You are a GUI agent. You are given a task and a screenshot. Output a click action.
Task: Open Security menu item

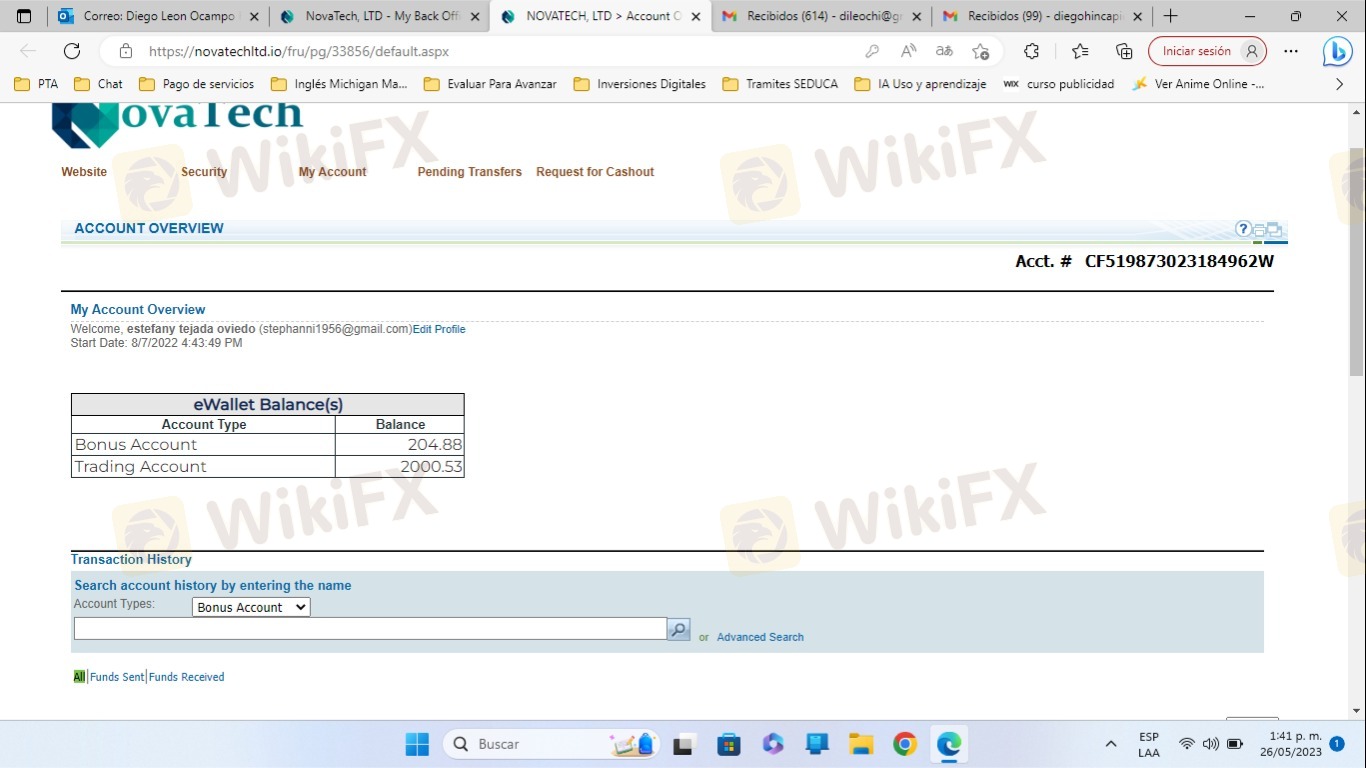[204, 172]
